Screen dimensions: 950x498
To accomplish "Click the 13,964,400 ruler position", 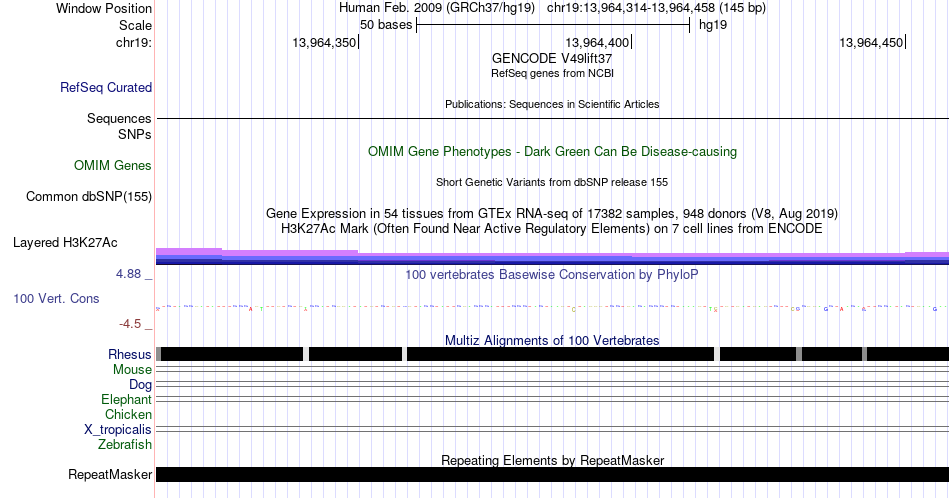I will (597, 42).
